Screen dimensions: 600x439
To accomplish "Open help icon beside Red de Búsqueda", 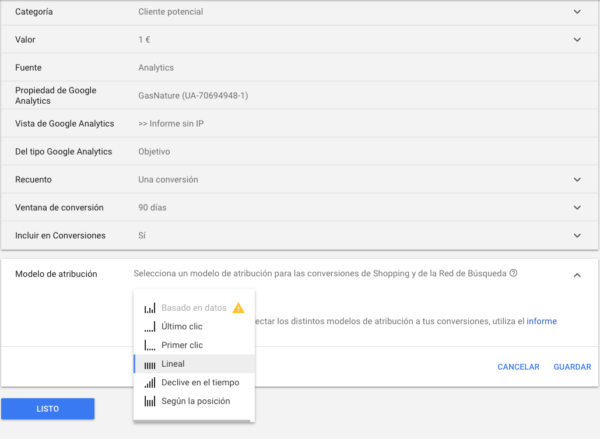I will [x=514, y=273].
